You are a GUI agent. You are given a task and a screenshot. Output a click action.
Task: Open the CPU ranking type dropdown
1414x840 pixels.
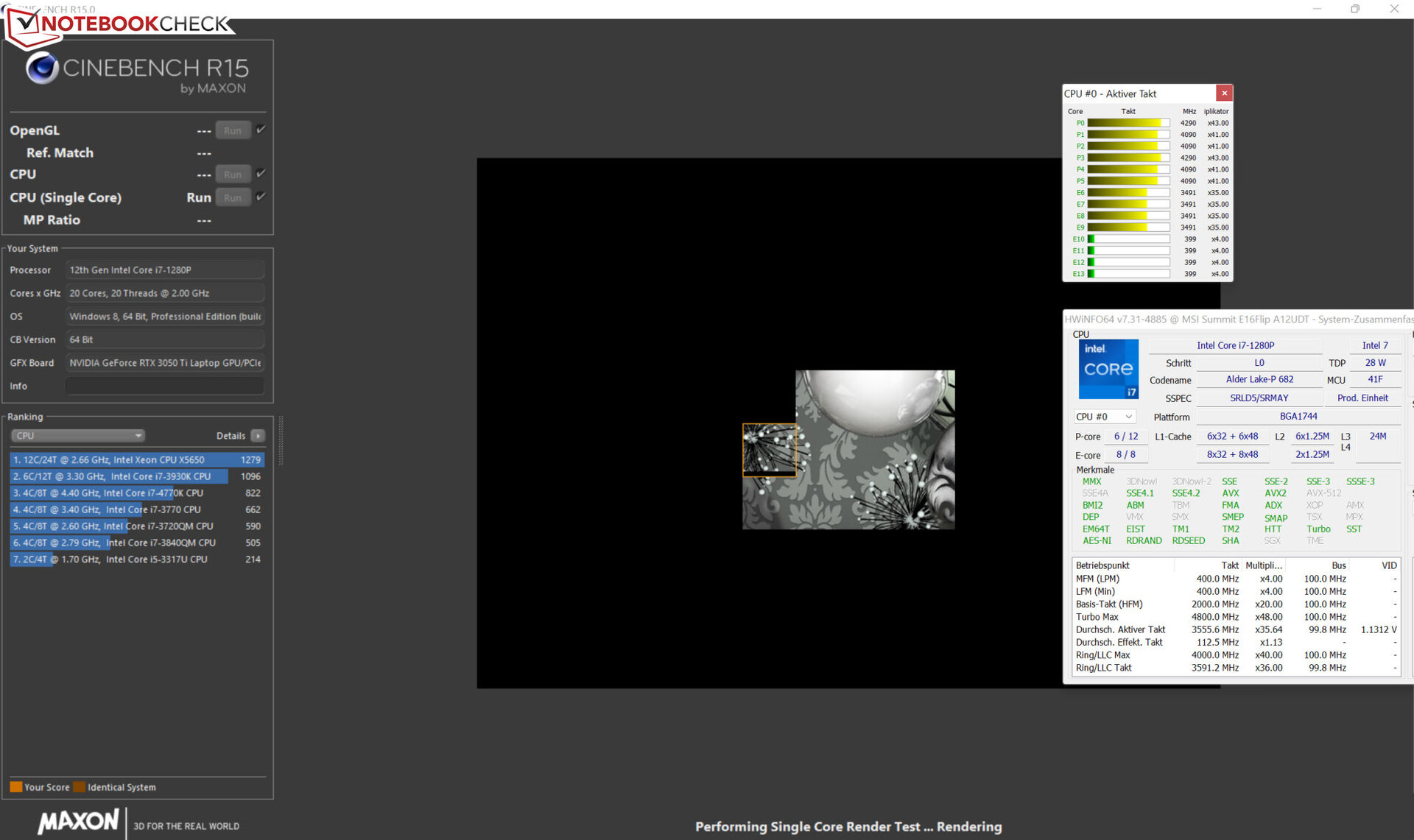point(77,436)
